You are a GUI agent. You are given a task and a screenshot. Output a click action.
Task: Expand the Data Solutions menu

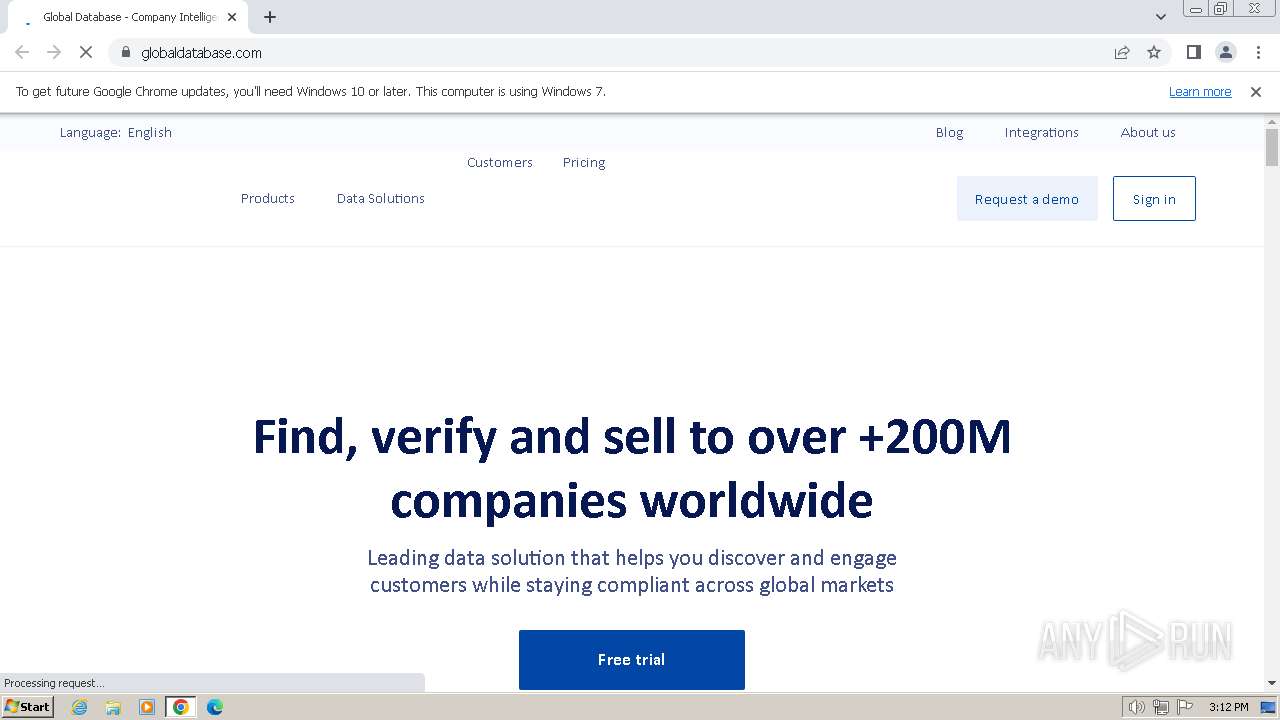coord(381,198)
